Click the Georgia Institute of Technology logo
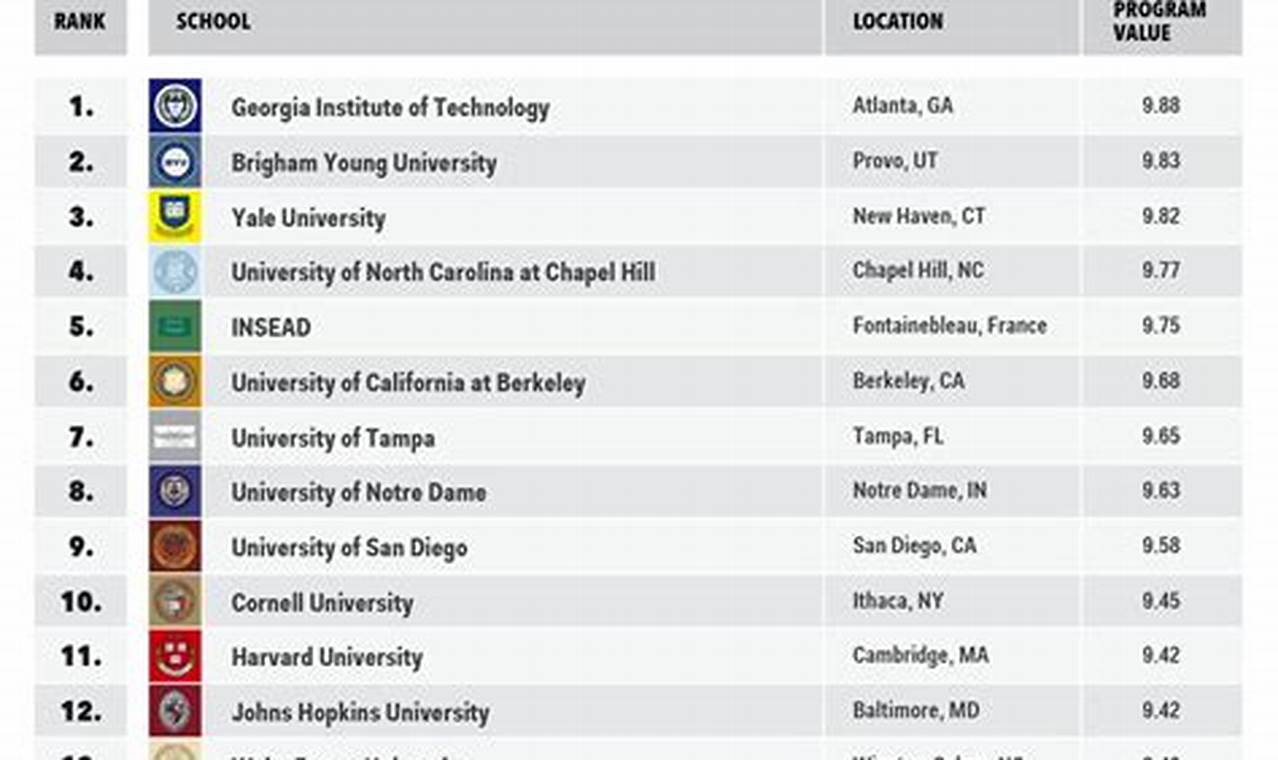Screen dimensions: 1278x760 175,106
